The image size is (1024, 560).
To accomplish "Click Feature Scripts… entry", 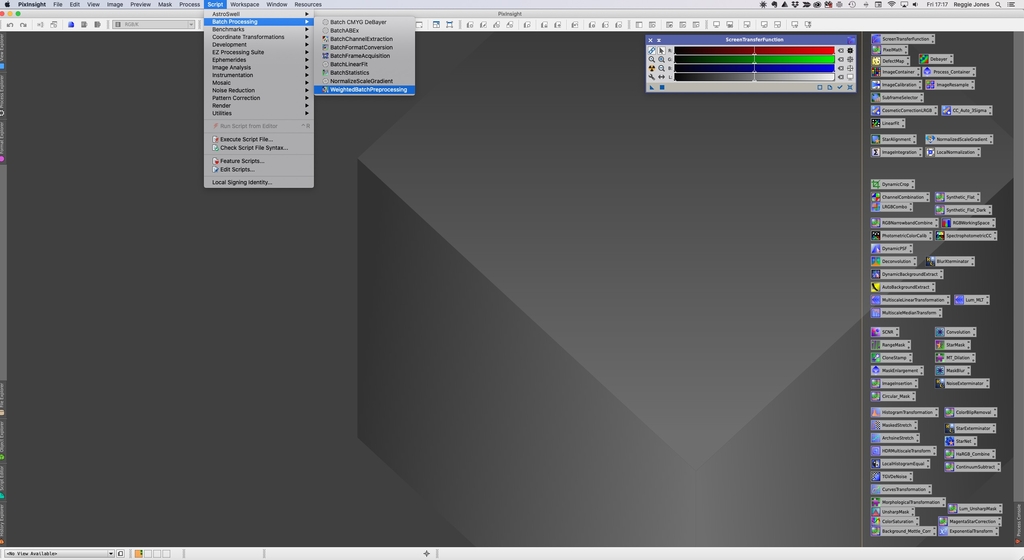I will pyautogui.click(x=242, y=161).
